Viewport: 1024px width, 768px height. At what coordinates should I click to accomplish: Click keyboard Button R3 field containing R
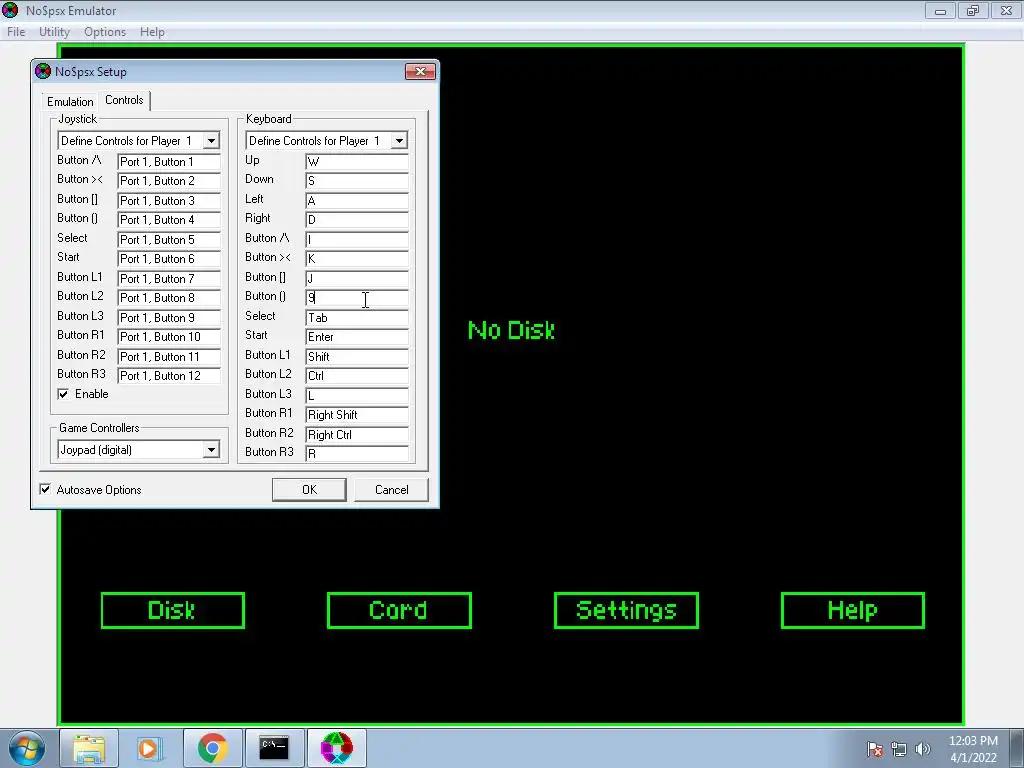point(357,453)
